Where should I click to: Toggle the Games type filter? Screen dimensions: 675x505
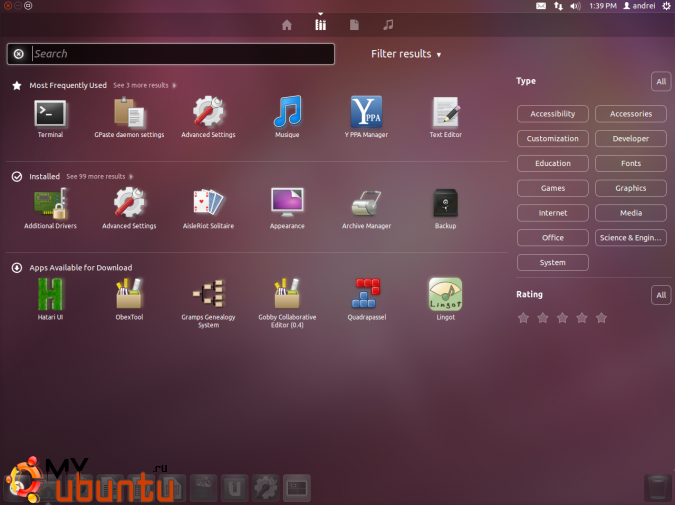[553, 188]
